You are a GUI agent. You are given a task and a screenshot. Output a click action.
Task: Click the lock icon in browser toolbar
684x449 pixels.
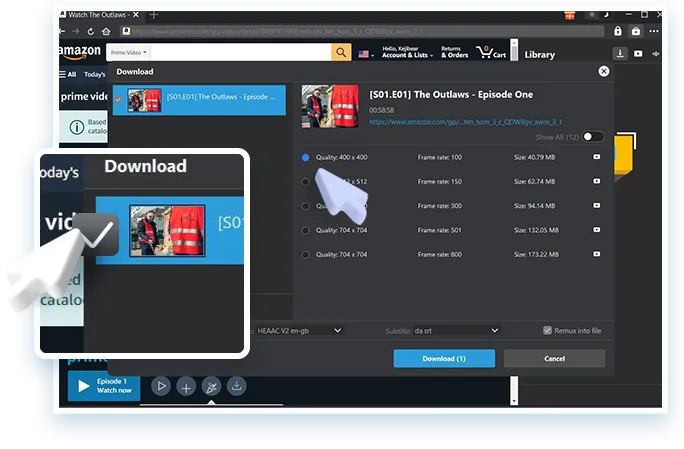tap(618, 31)
